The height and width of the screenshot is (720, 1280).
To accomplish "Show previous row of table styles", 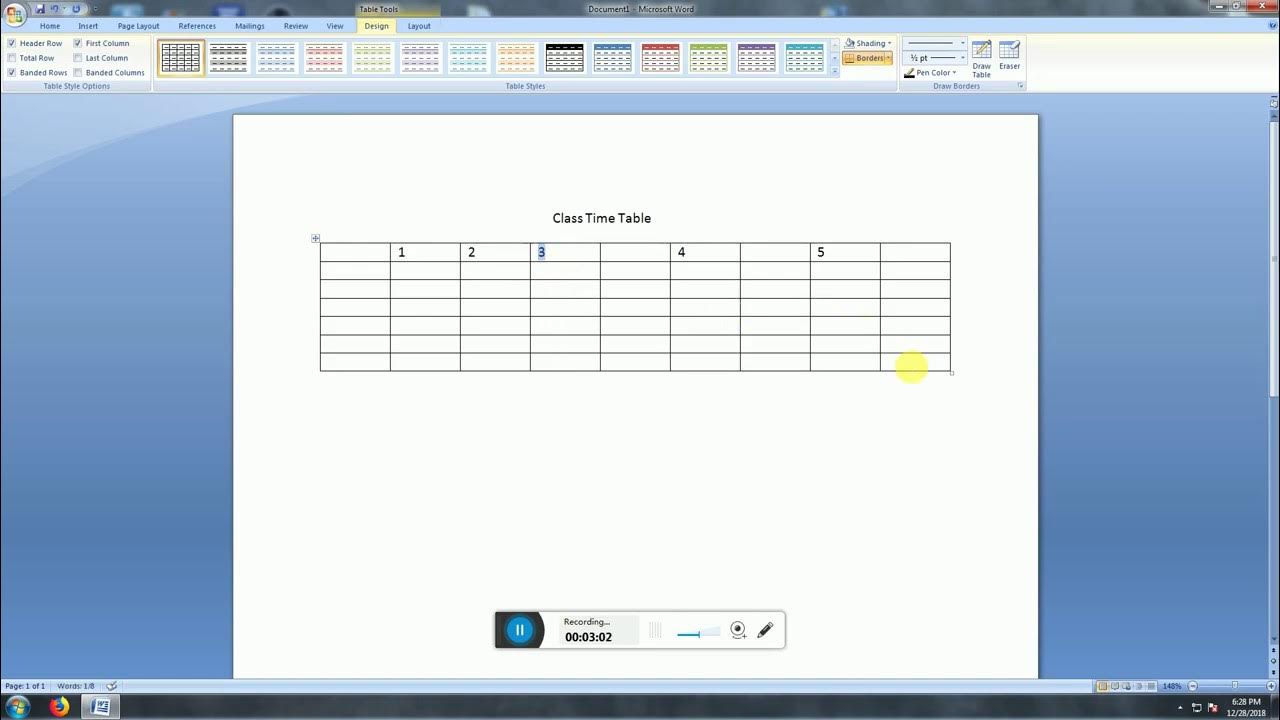I will coord(835,45).
